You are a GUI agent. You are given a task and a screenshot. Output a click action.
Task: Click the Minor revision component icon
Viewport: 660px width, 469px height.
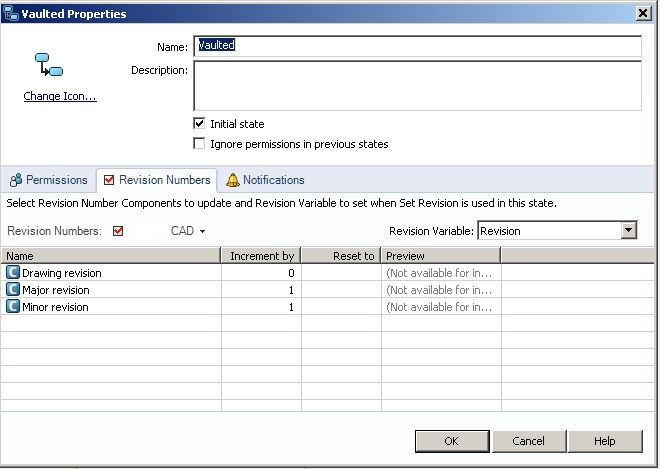13,307
